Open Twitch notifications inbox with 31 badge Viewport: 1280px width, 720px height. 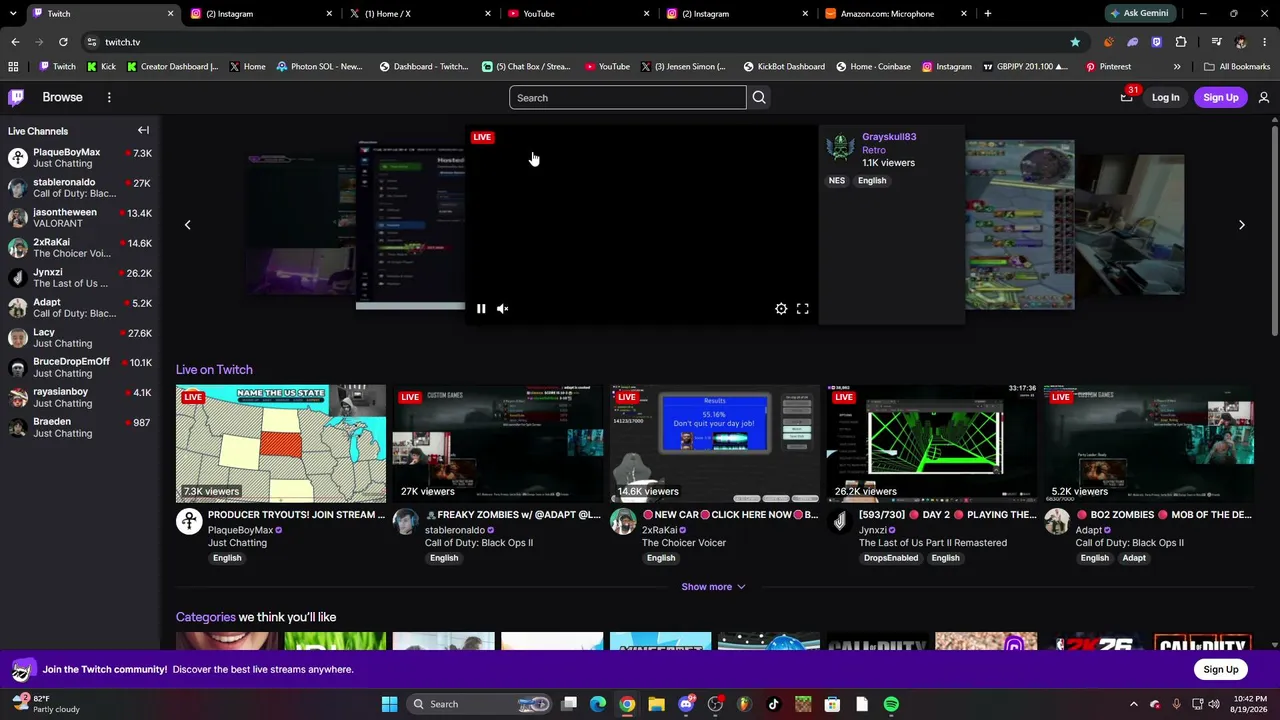pos(1127,97)
